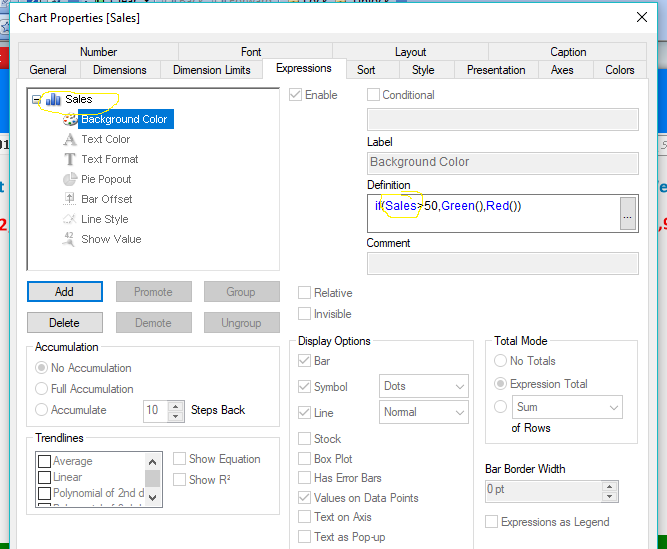Image resolution: width=667 pixels, height=549 pixels.
Task: Collapse the Sales expression tree node
Action: click(x=37, y=100)
